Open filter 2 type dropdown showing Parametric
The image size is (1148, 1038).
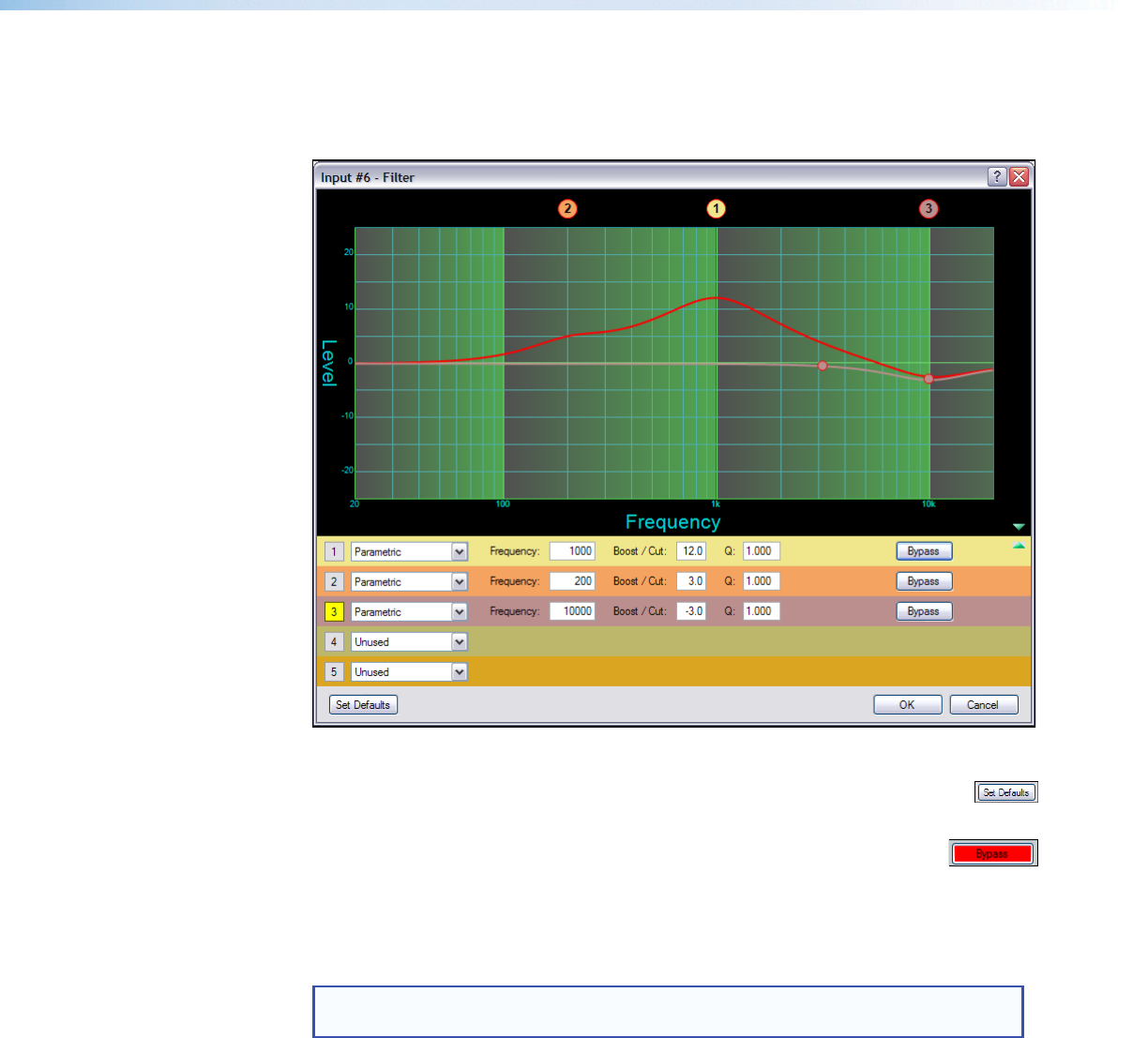click(x=409, y=581)
